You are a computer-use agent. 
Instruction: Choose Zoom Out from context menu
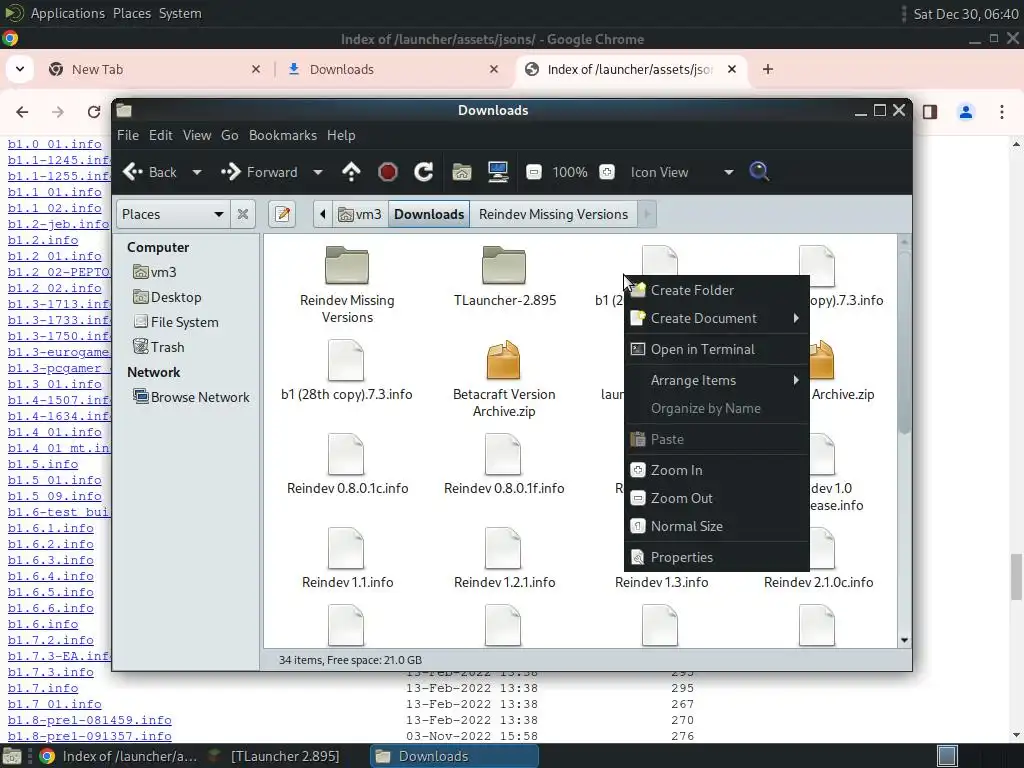pyautogui.click(x=716, y=498)
